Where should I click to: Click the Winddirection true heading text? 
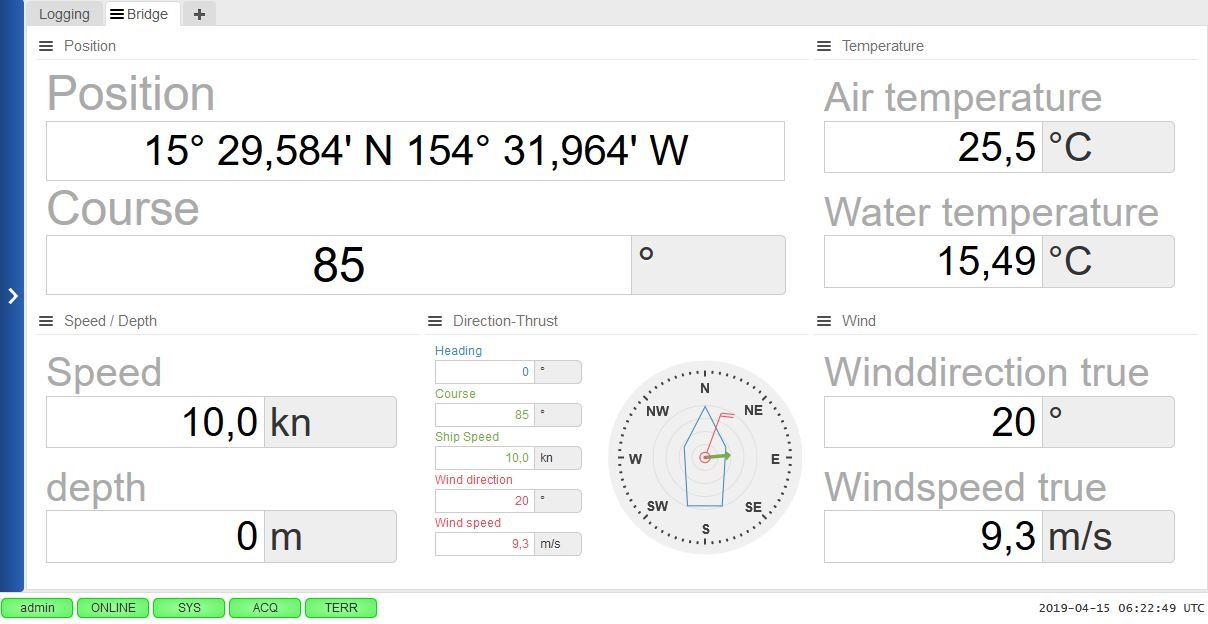coord(986,372)
